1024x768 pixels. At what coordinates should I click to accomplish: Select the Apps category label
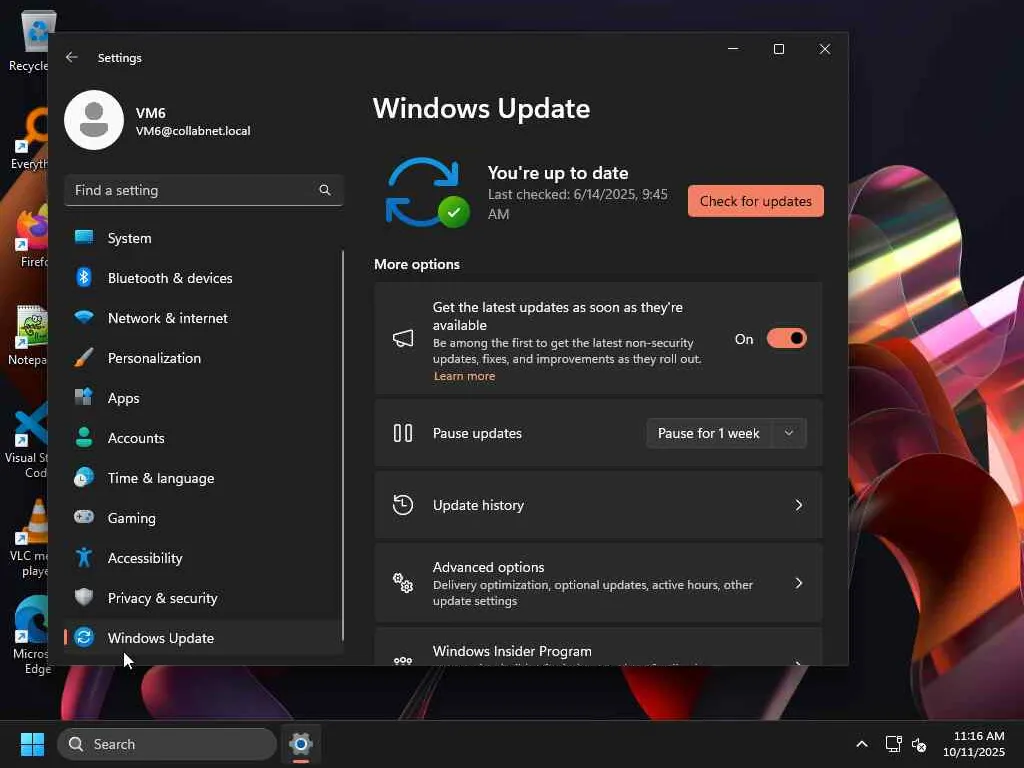pyautogui.click(x=123, y=398)
